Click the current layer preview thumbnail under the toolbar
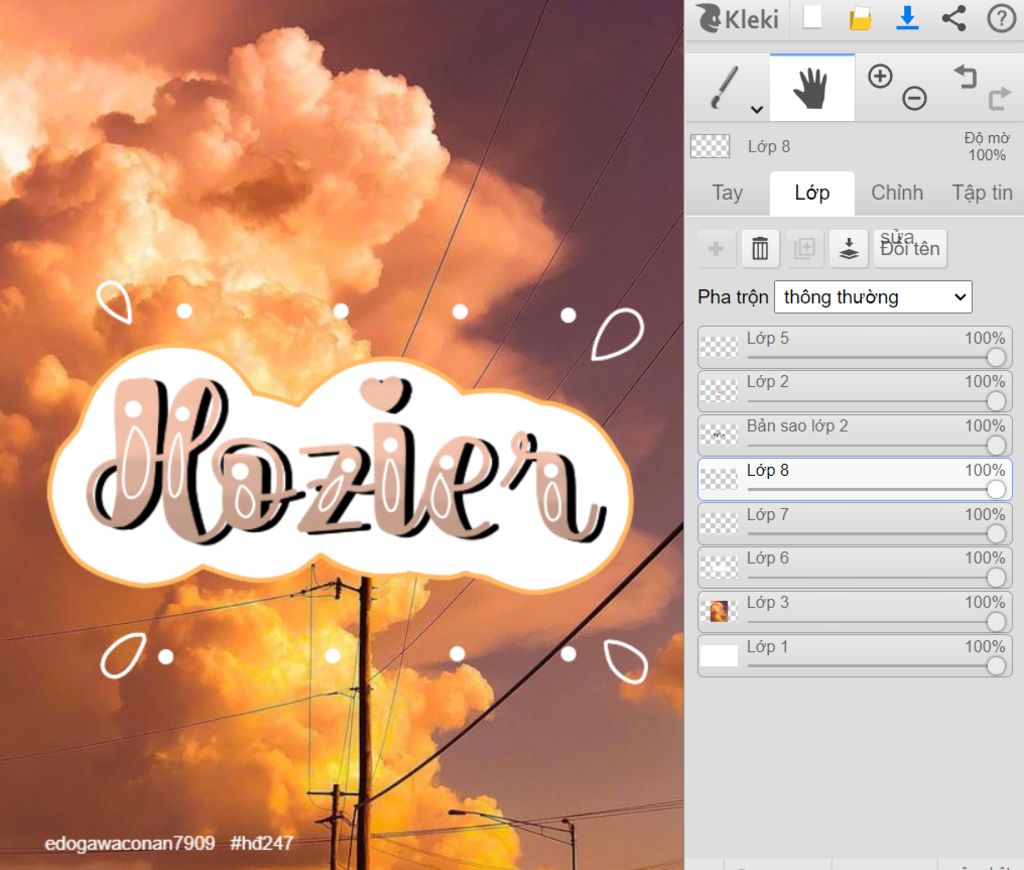The image size is (1024, 870). coord(710,146)
